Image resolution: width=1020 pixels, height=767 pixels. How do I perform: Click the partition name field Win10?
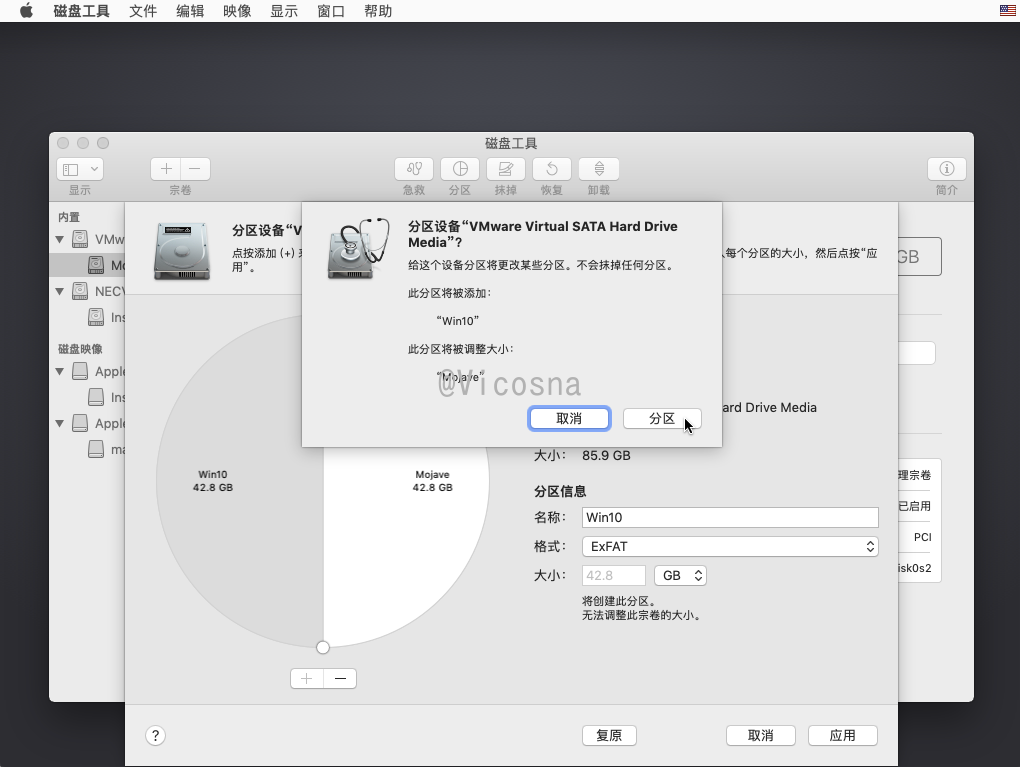coord(730,517)
